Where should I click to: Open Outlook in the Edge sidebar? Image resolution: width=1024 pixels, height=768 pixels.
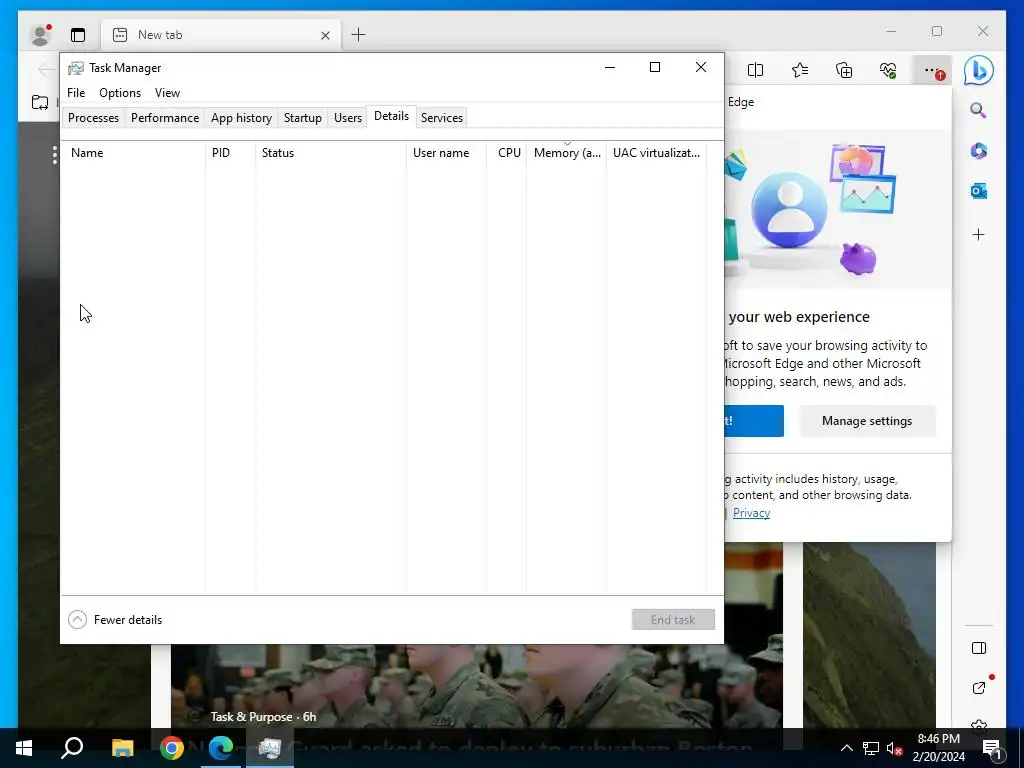[978, 191]
